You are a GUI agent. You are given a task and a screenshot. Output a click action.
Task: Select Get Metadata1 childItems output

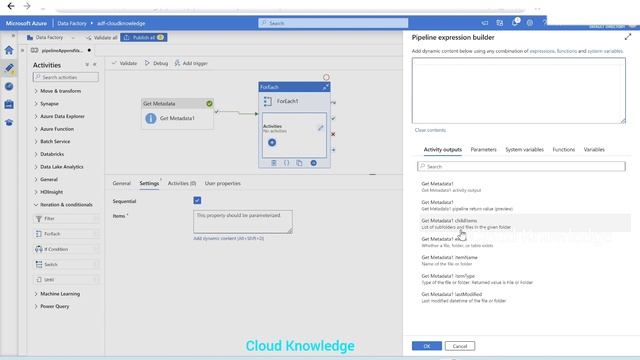click(525, 223)
